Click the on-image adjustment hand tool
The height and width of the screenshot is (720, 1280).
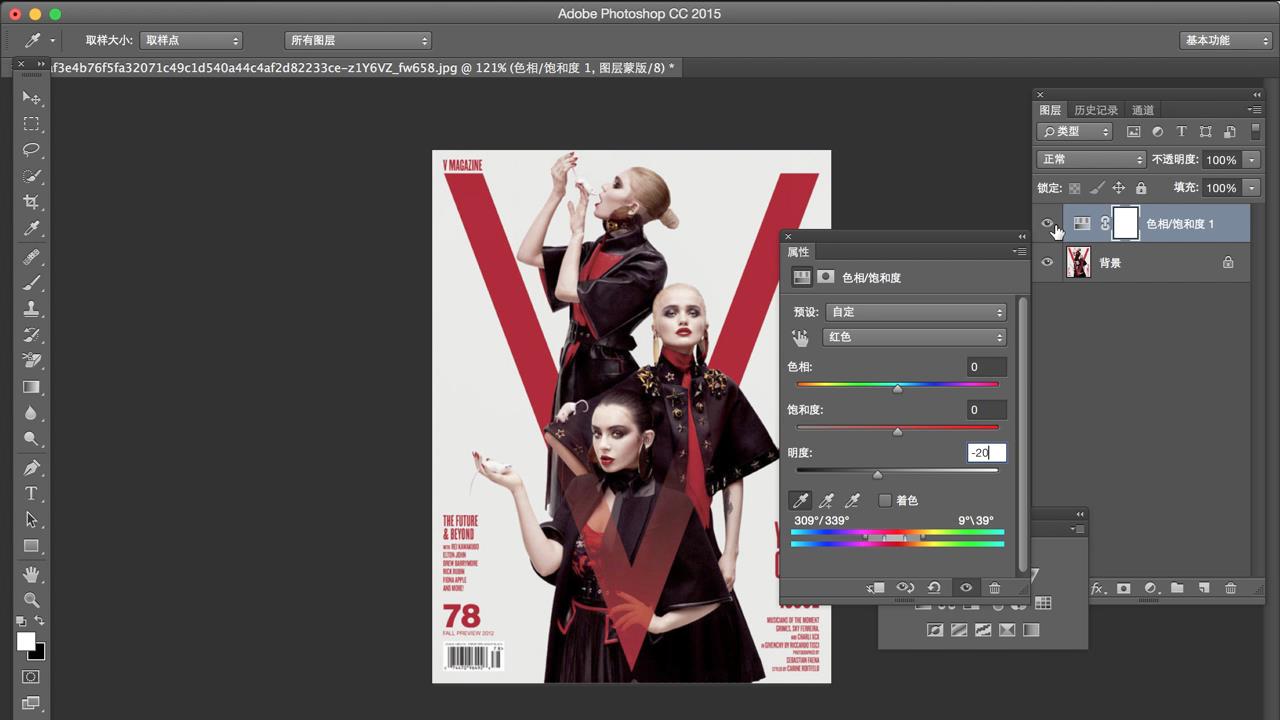click(800, 338)
